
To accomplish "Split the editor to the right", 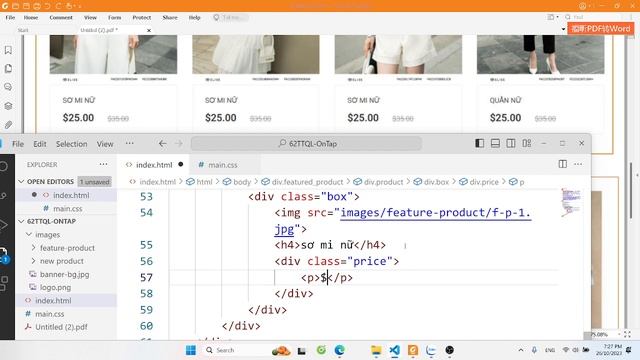I will pos(562,164).
